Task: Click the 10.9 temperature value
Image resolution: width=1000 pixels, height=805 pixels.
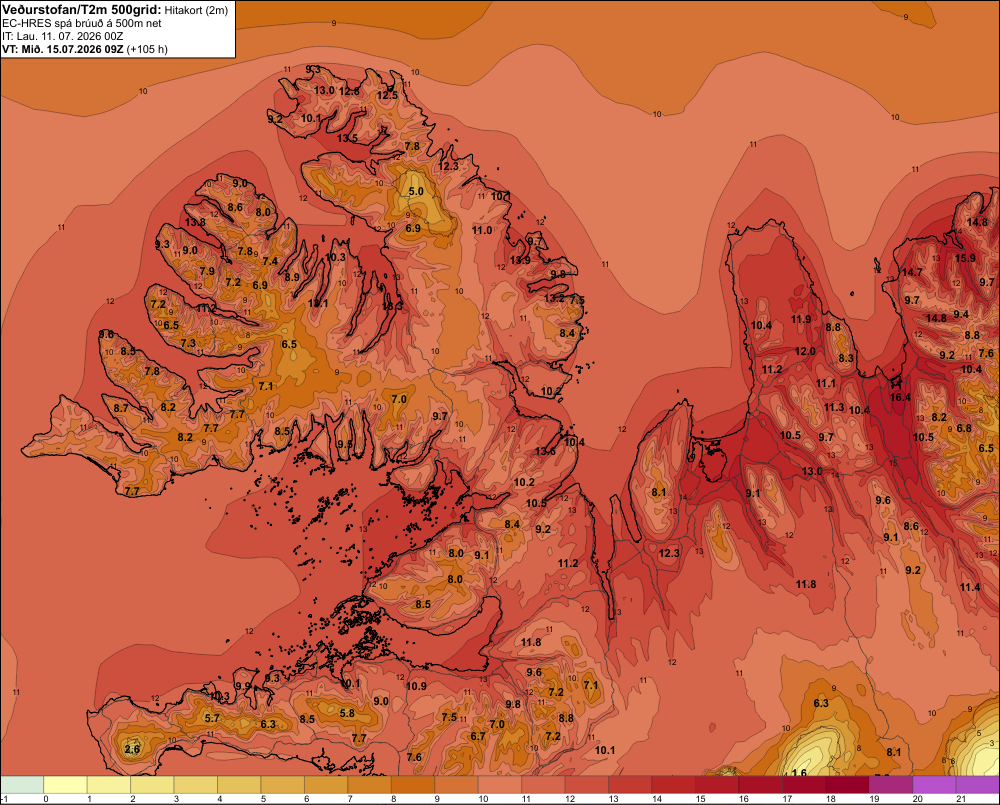Action: pyautogui.click(x=416, y=686)
